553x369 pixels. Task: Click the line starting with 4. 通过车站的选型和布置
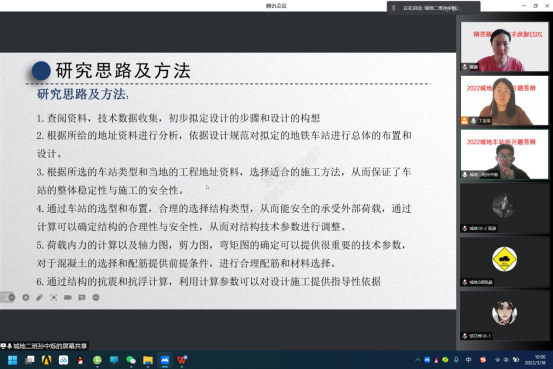pyautogui.click(x=224, y=209)
